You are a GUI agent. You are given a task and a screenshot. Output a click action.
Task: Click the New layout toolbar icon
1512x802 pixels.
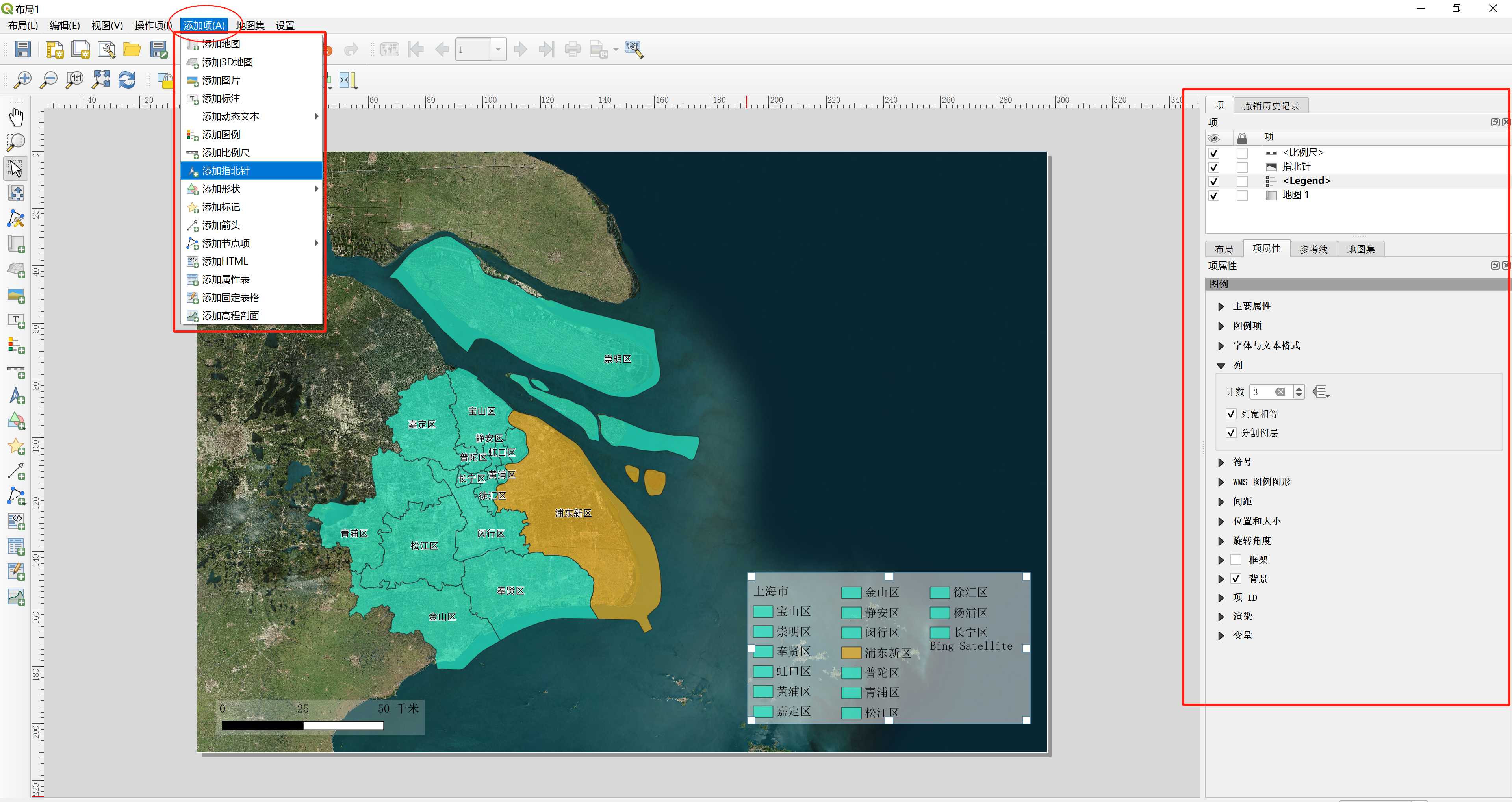coord(54,49)
